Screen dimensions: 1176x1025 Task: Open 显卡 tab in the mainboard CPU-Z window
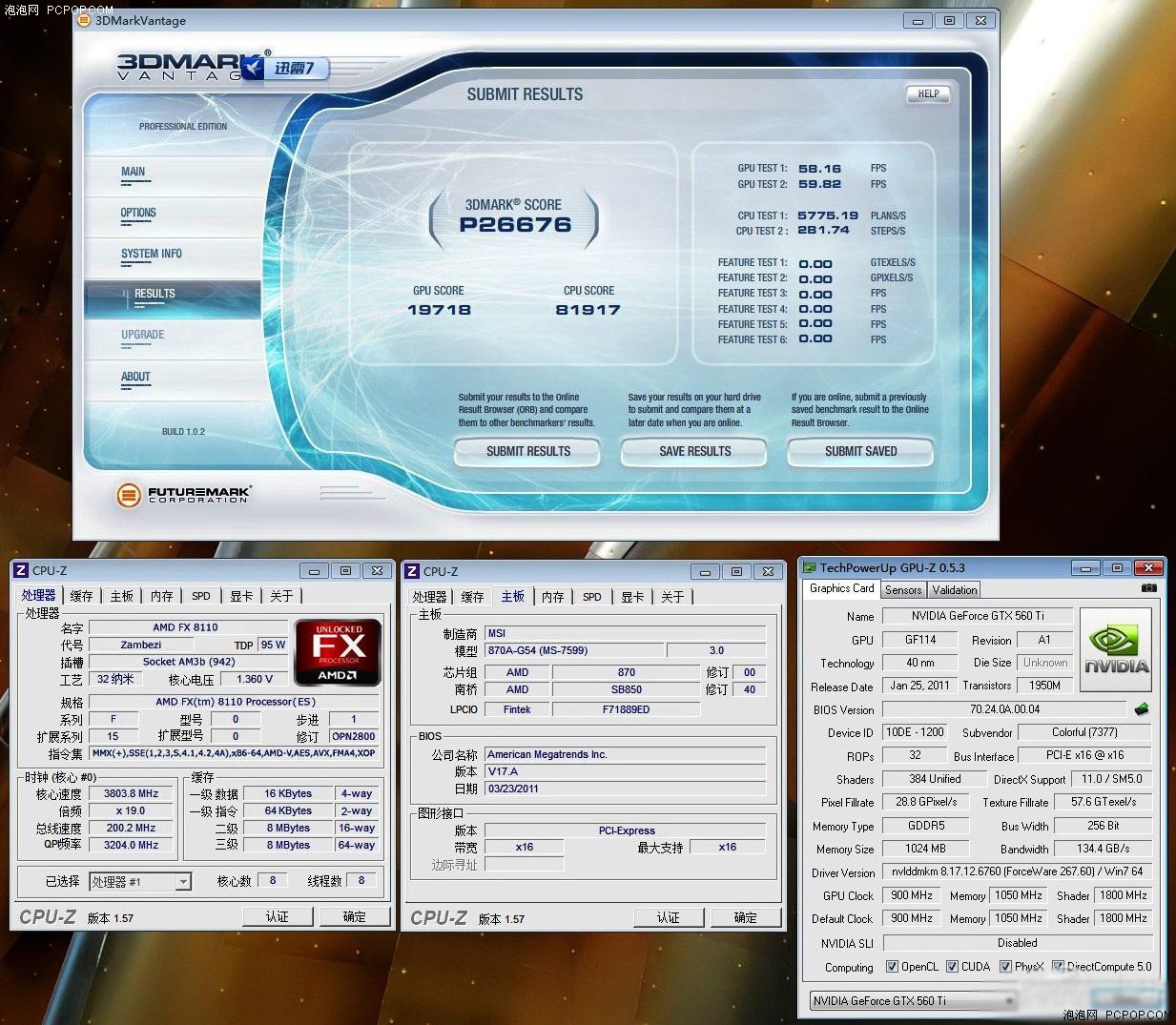point(632,597)
